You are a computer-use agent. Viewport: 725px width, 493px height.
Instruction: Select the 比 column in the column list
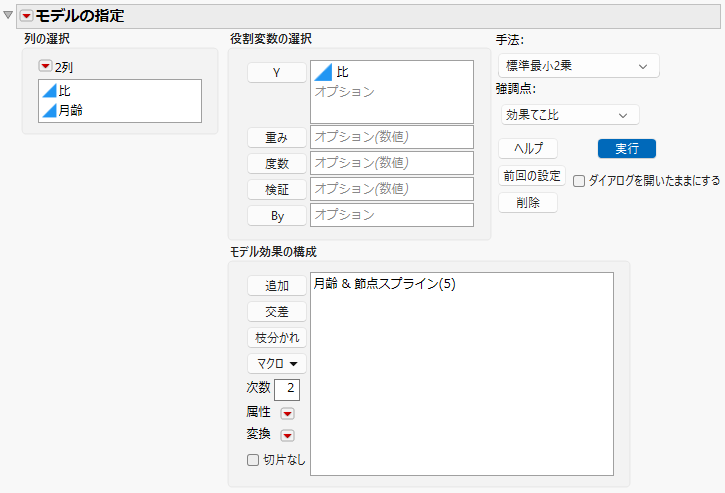click(120, 91)
